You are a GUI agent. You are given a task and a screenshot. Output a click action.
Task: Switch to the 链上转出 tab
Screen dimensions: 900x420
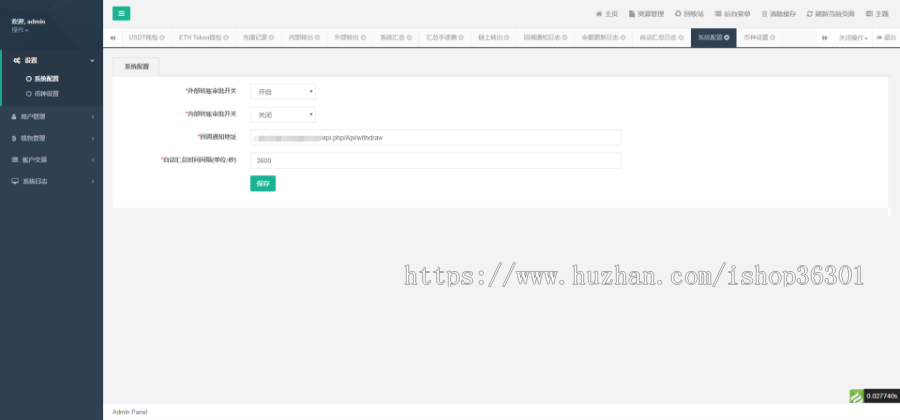pyautogui.click(x=490, y=37)
